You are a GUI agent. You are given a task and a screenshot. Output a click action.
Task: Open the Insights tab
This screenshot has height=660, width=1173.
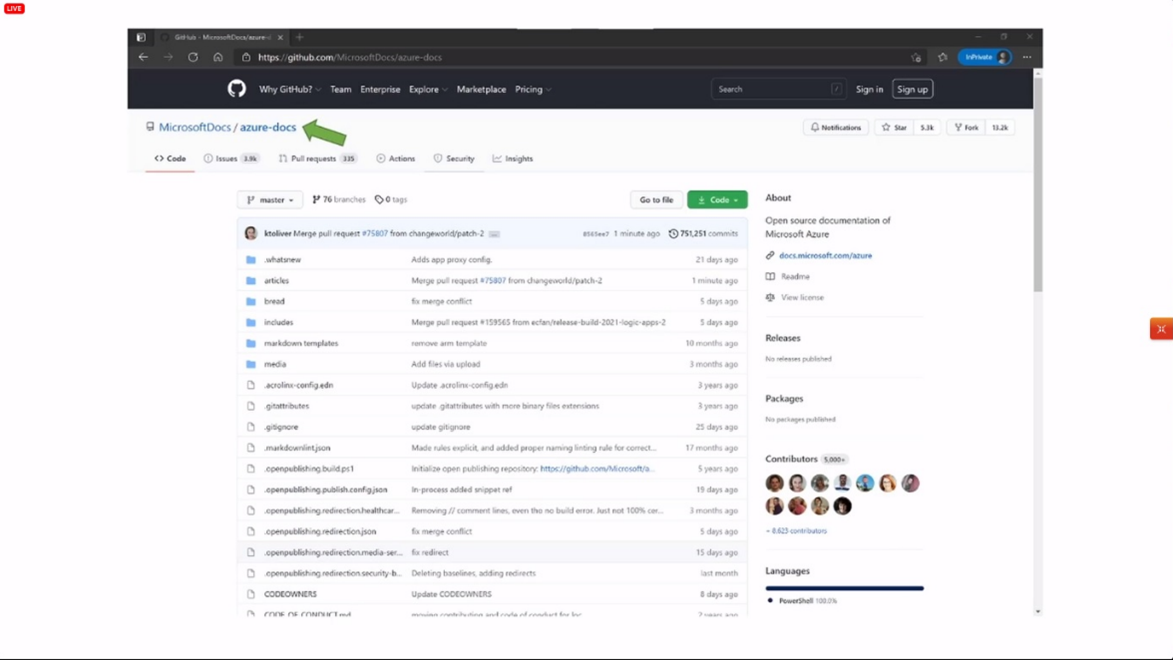coord(513,159)
